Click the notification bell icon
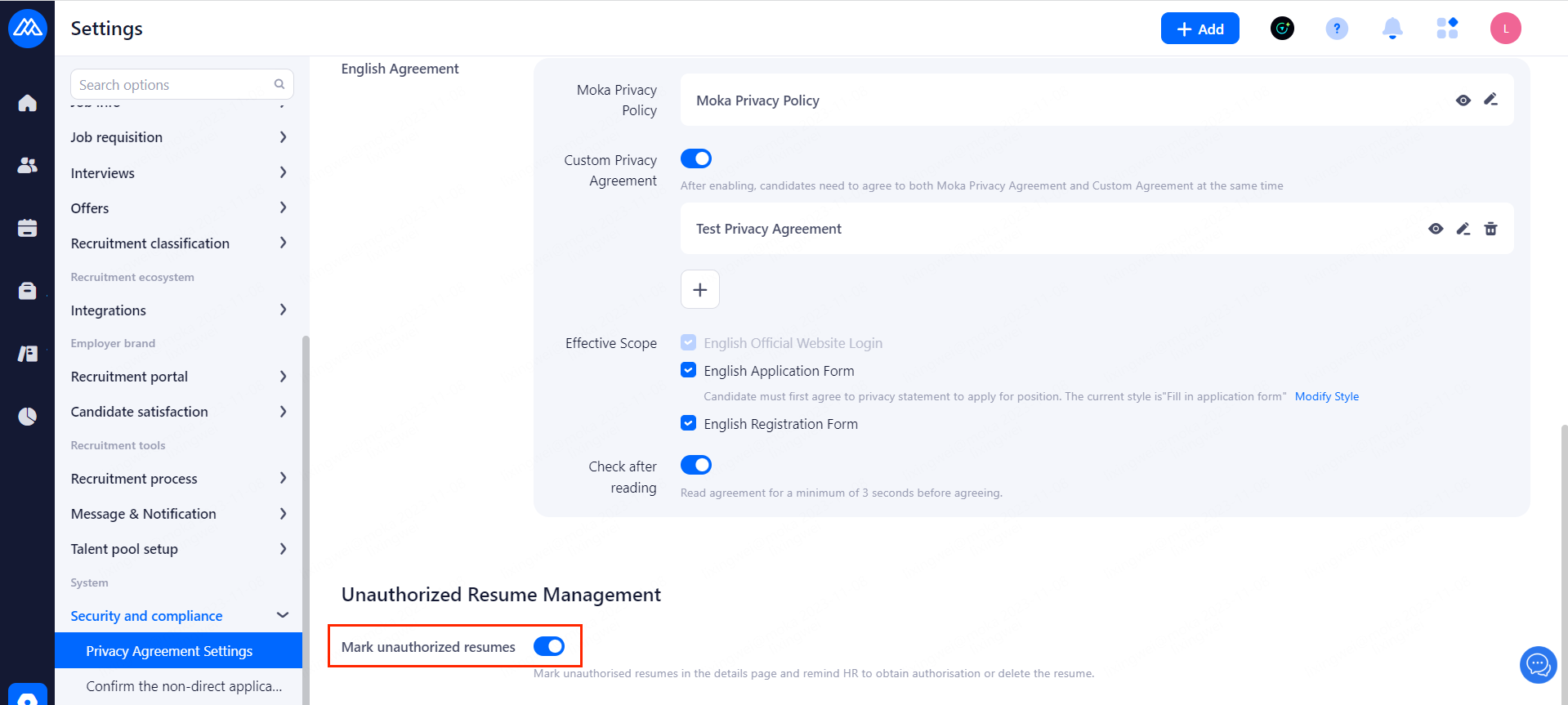 point(1392,29)
